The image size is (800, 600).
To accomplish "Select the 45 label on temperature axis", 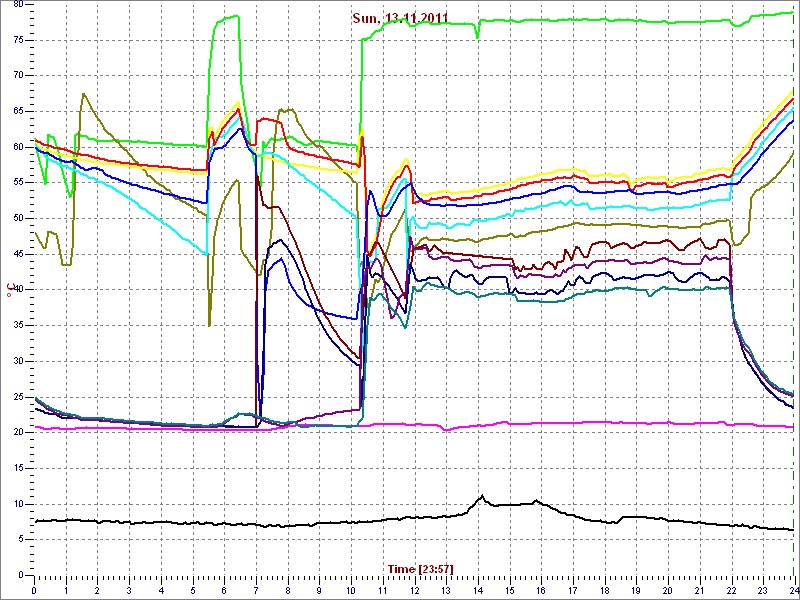I will click(16, 254).
